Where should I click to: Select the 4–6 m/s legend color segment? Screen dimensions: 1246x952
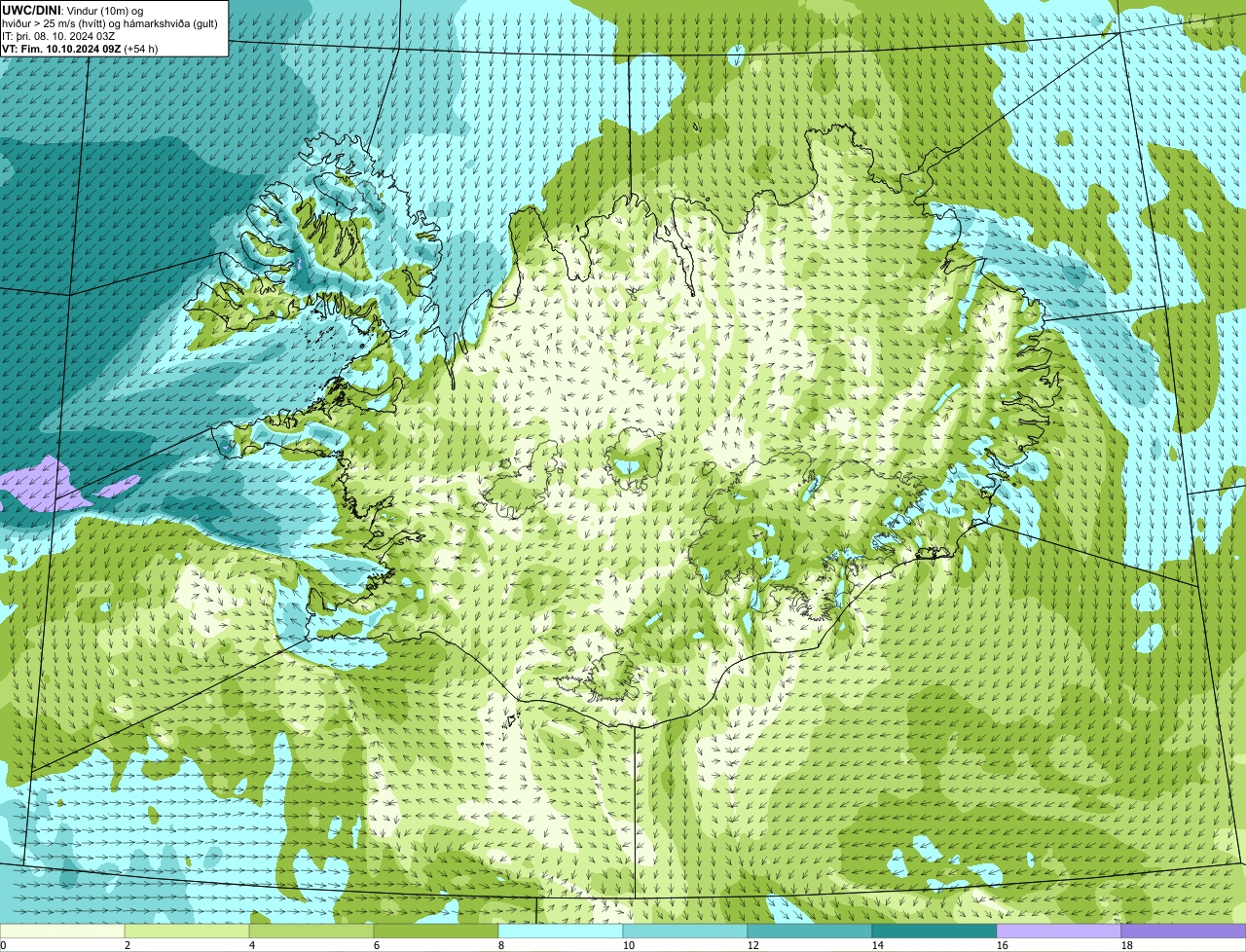click(x=311, y=932)
